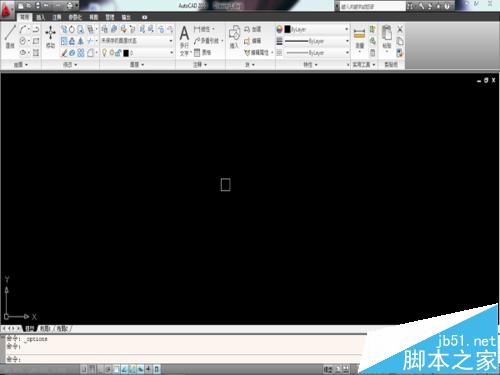Toggle Quick Properties in status bar

click(156, 369)
